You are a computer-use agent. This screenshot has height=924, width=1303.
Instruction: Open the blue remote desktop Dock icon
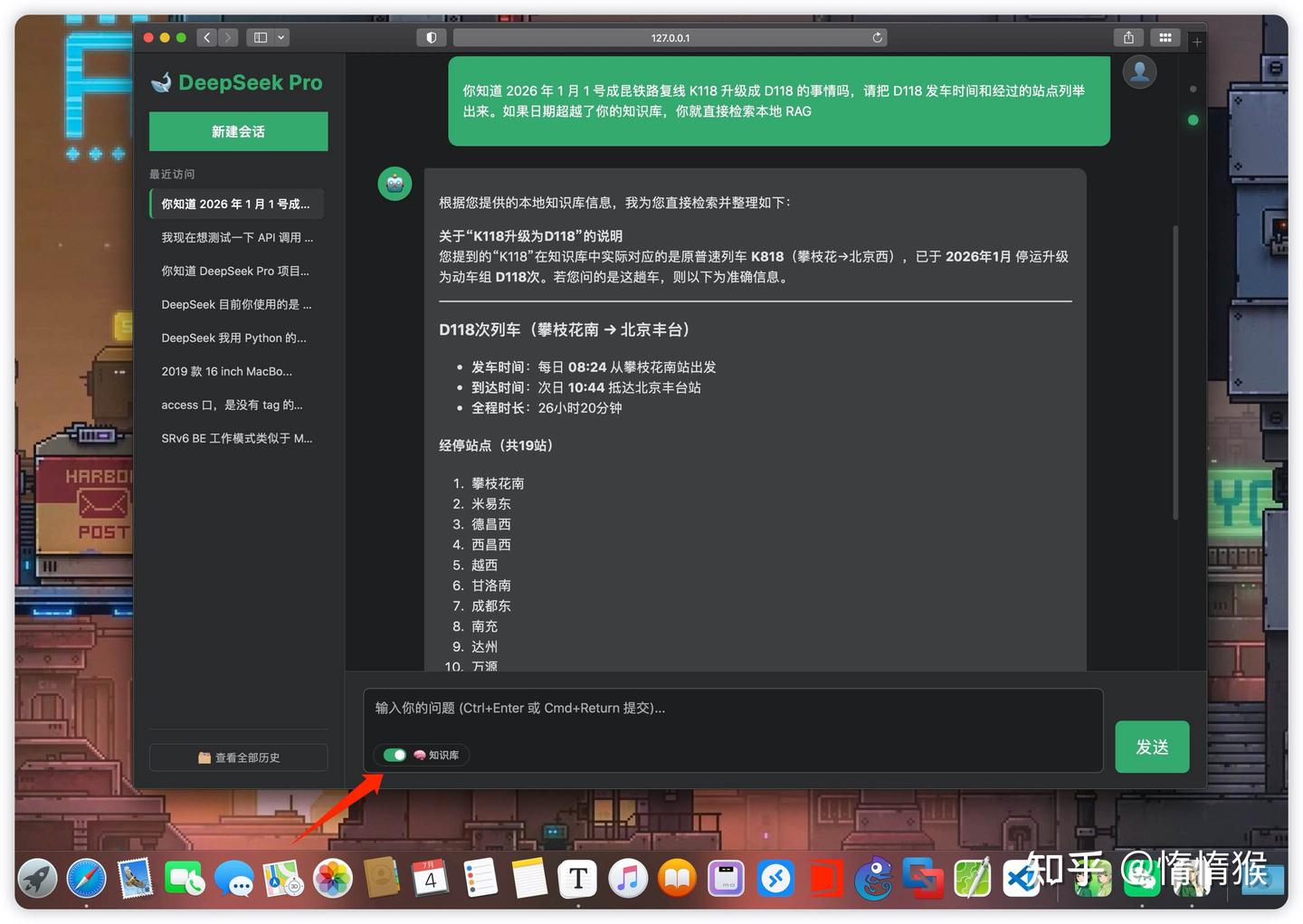coord(775,878)
